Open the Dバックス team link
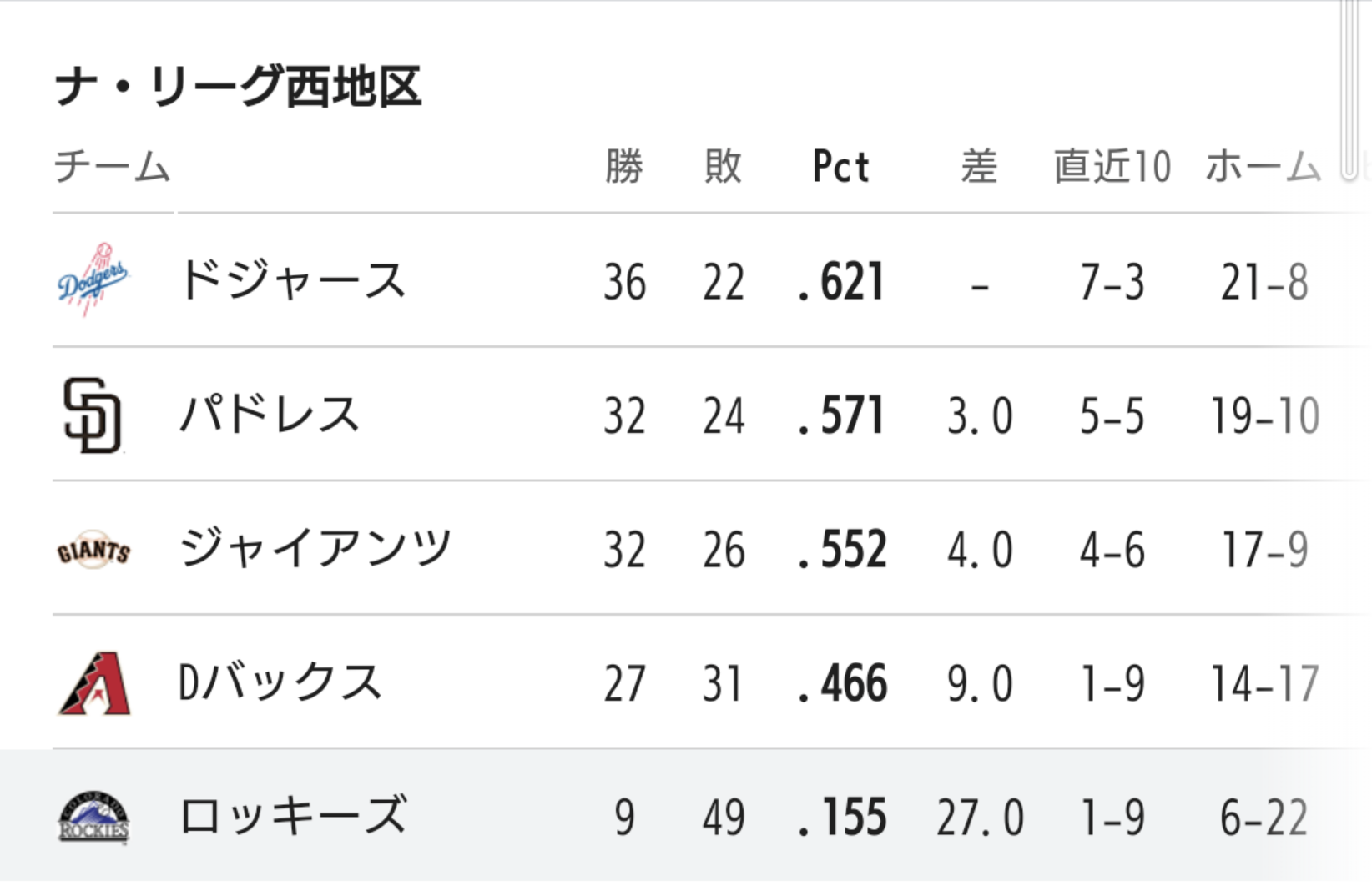The width and height of the screenshot is (1372, 891). 280,683
